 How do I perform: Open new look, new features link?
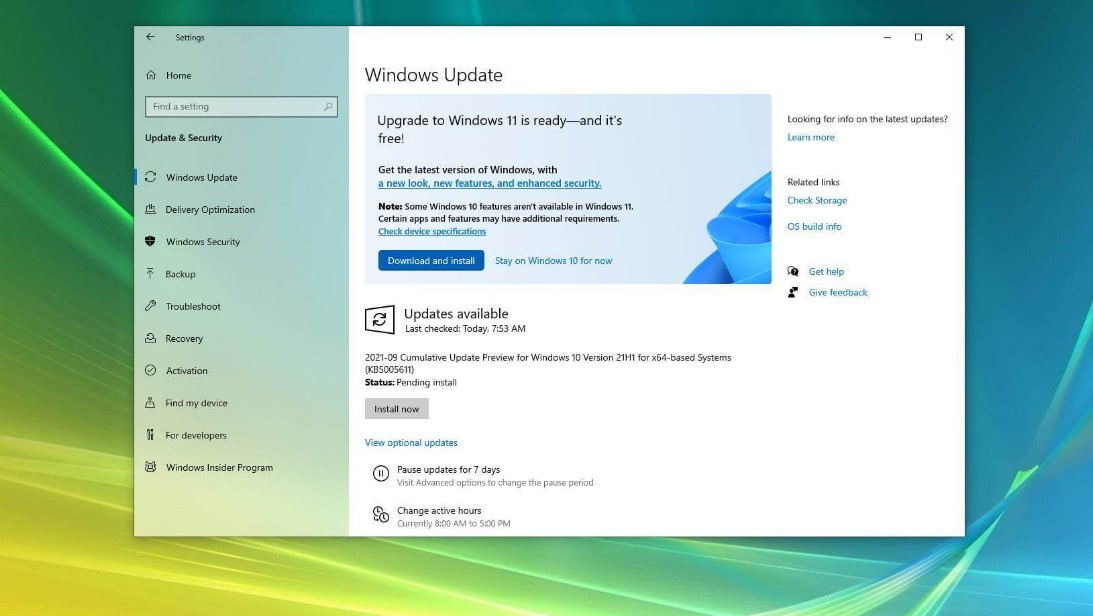point(489,183)
